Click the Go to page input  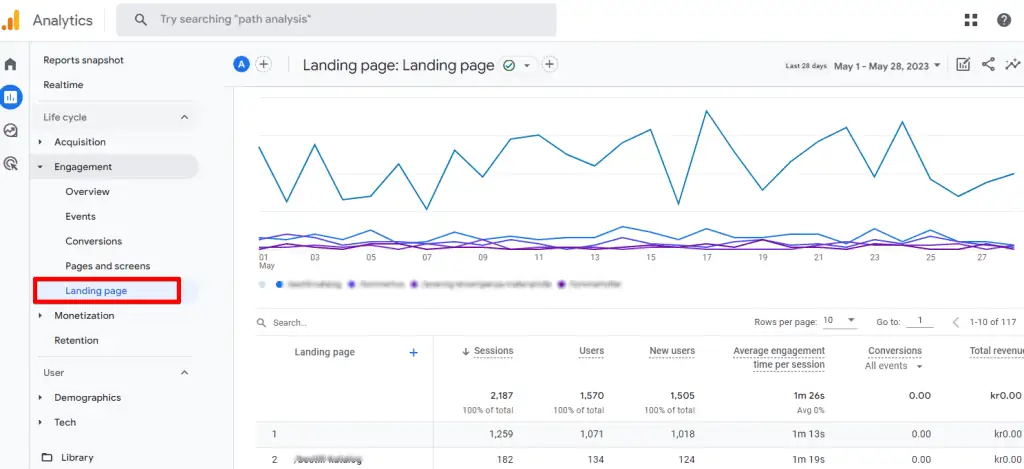pyautogui.click(x=920, y=321)
